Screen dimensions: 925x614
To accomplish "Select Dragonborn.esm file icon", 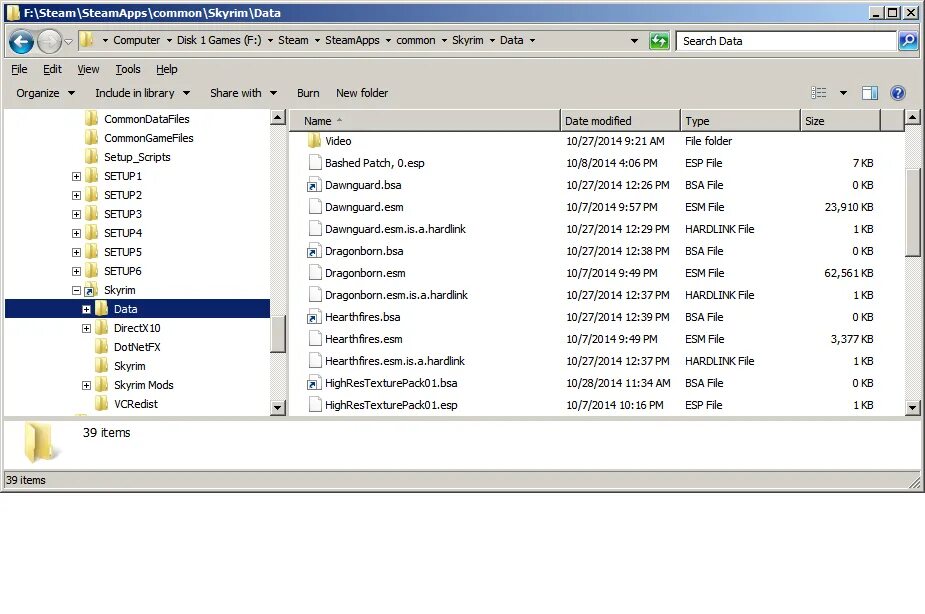I will [x=315, y=272].
